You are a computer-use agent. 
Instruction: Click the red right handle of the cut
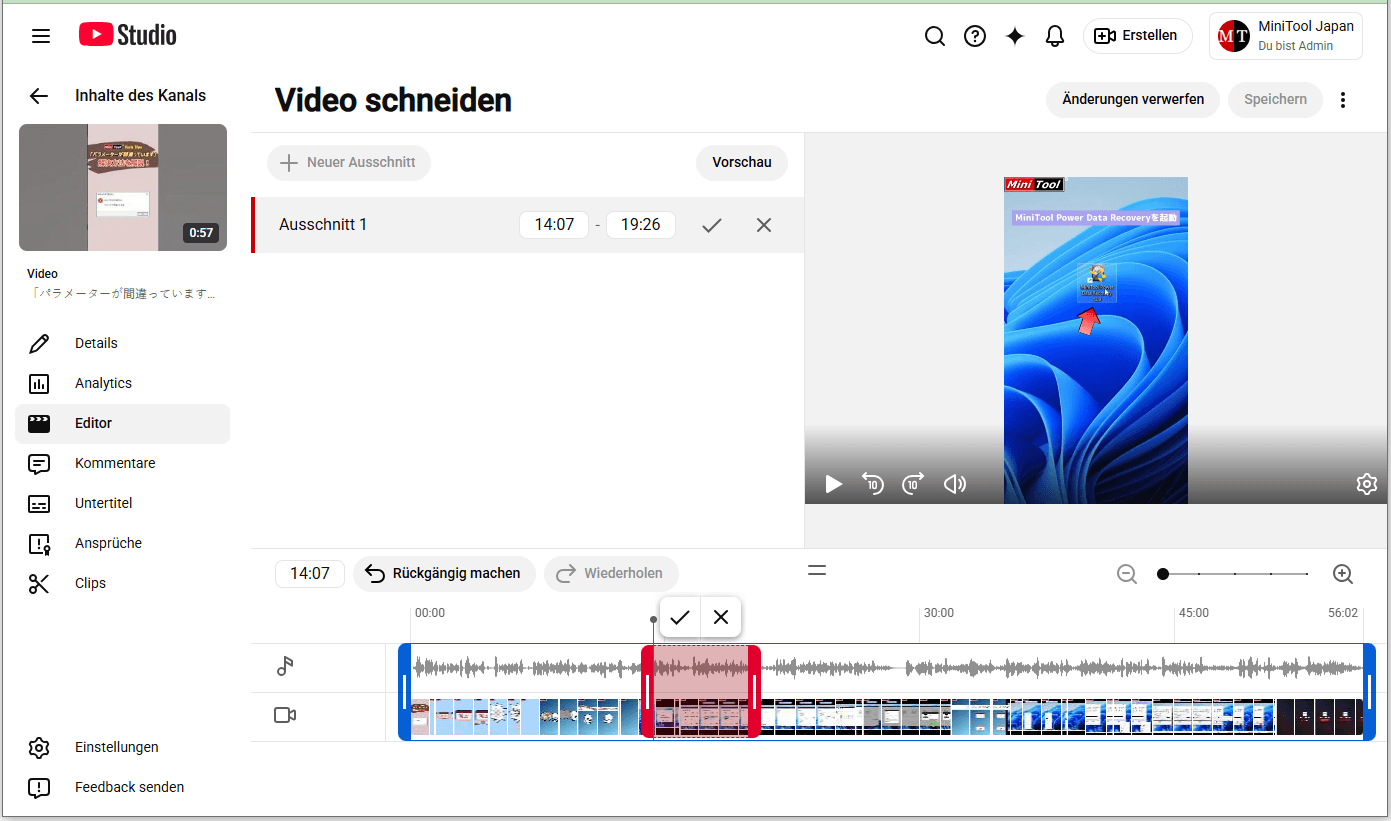[754, 691]
